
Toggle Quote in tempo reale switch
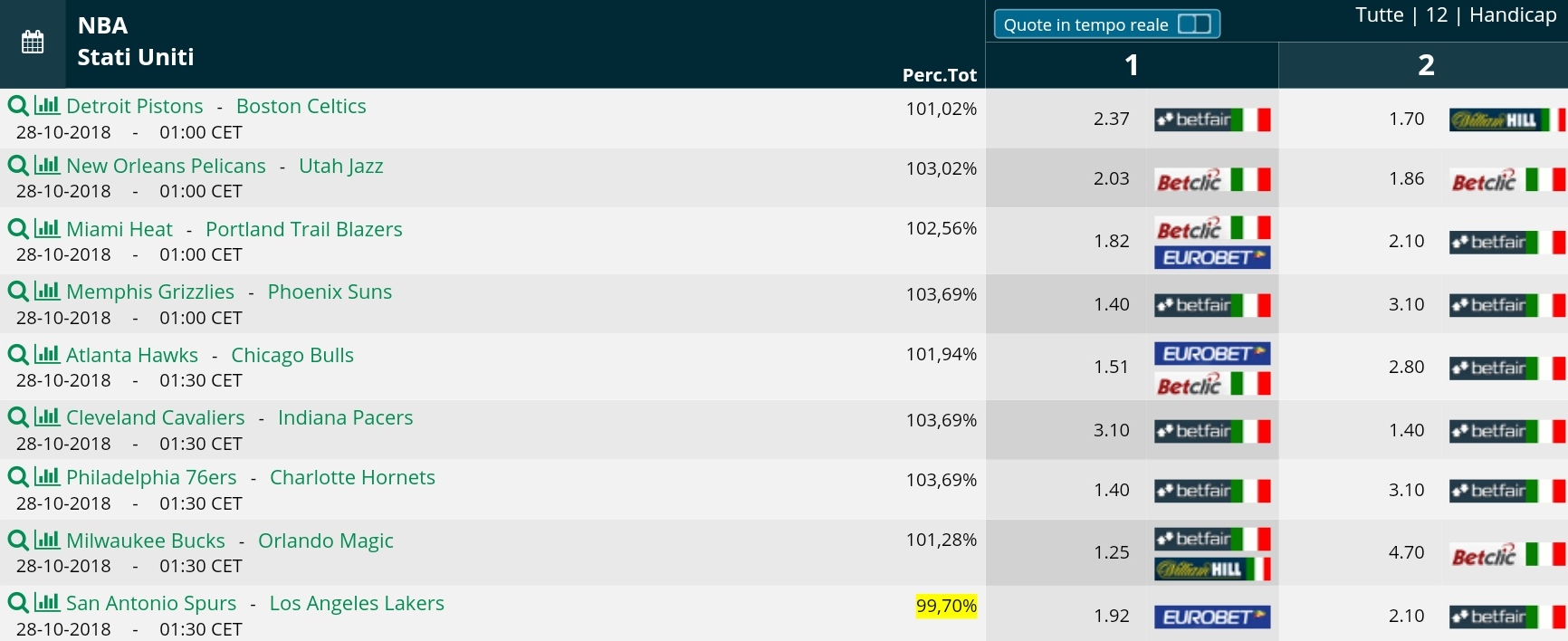pos(1194,24)
